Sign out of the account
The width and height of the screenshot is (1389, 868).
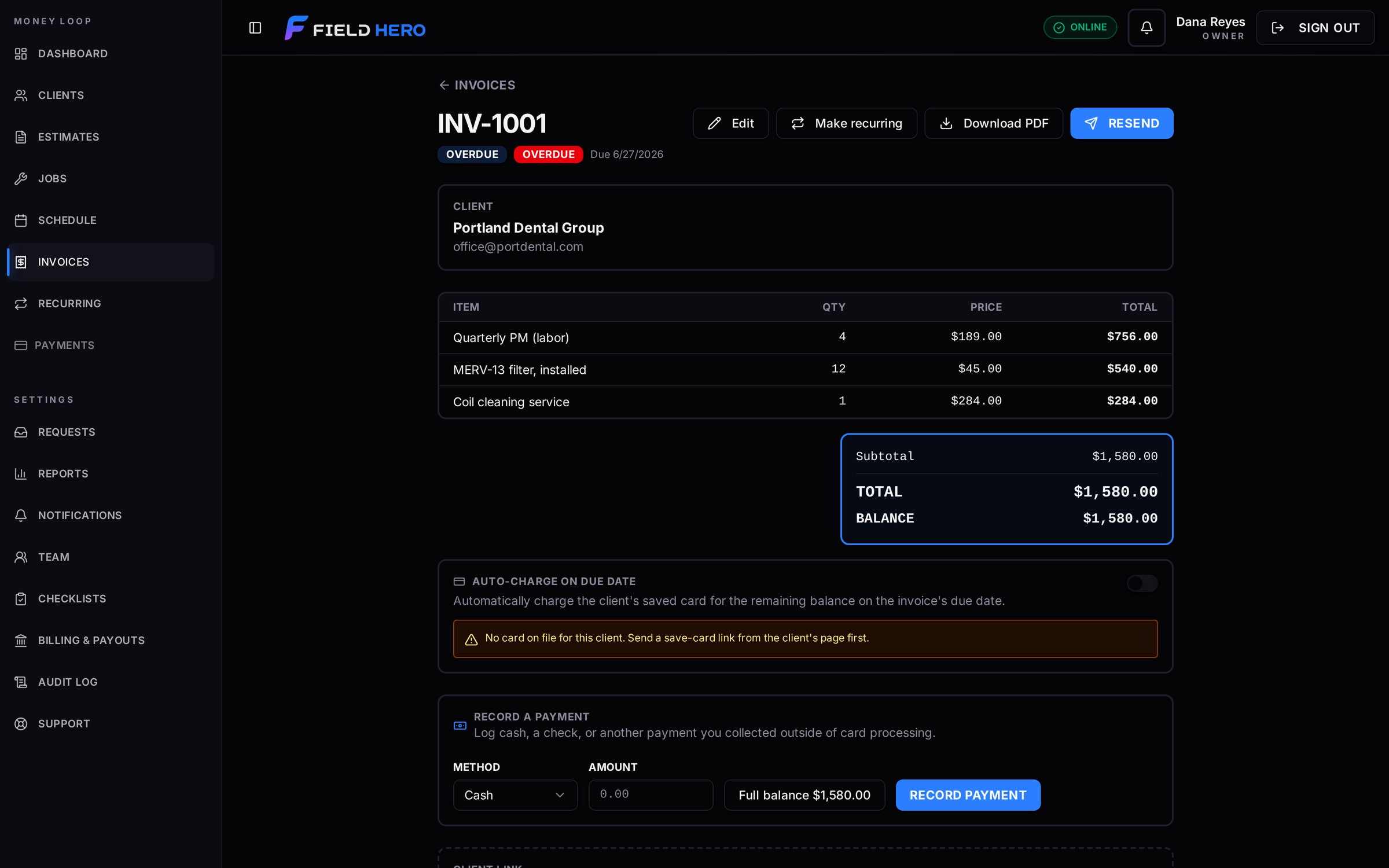(1315, 28)
